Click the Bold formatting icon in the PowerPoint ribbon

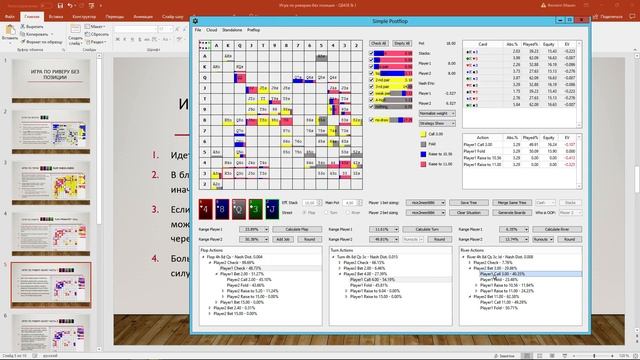(118, 40)
